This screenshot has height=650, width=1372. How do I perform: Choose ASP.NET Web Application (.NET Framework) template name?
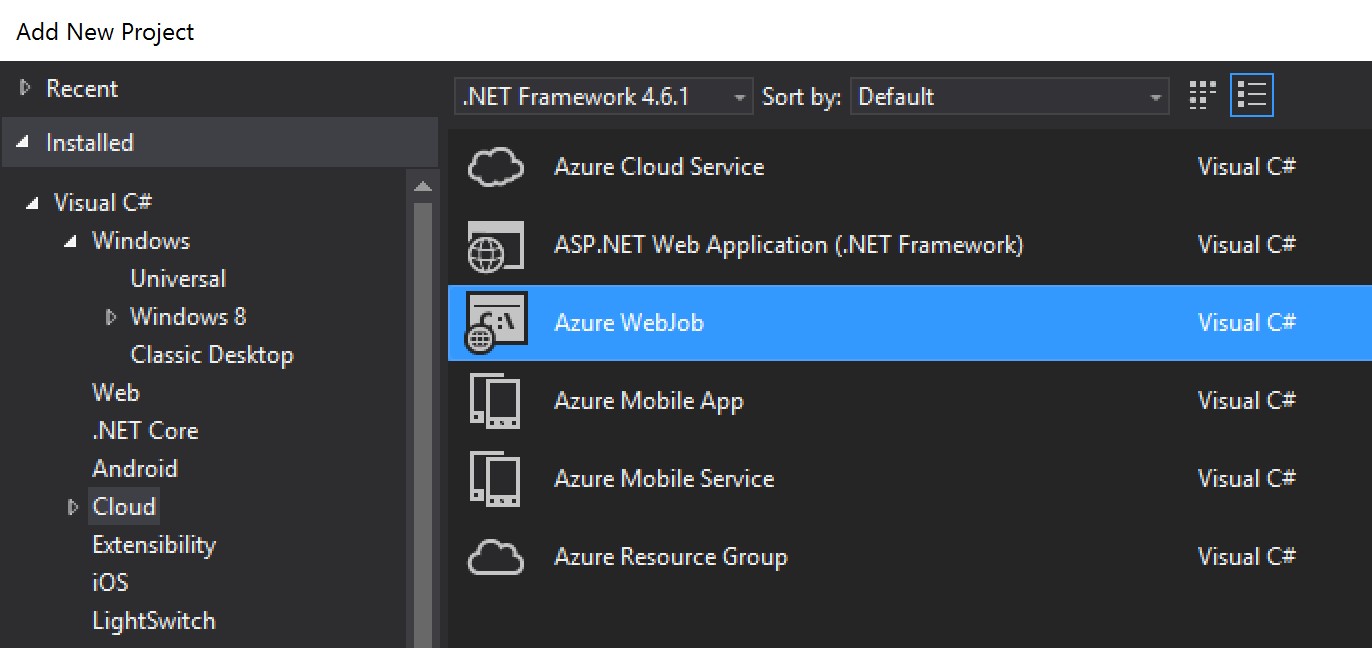click(x=789, y=245)
